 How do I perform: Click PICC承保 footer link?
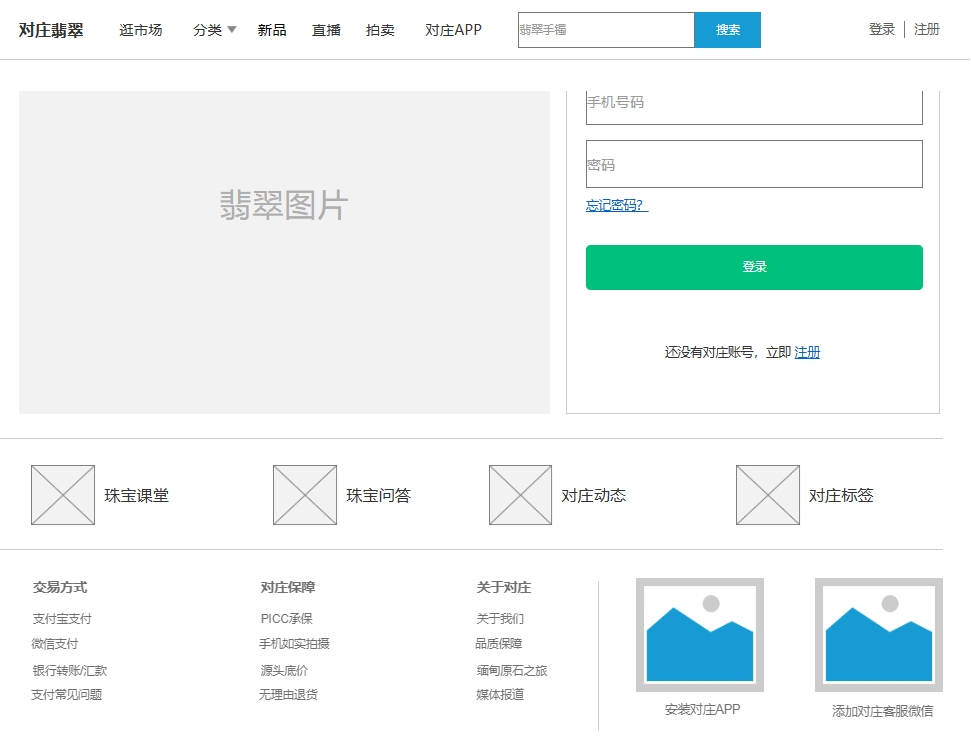[x=287, y=619]
